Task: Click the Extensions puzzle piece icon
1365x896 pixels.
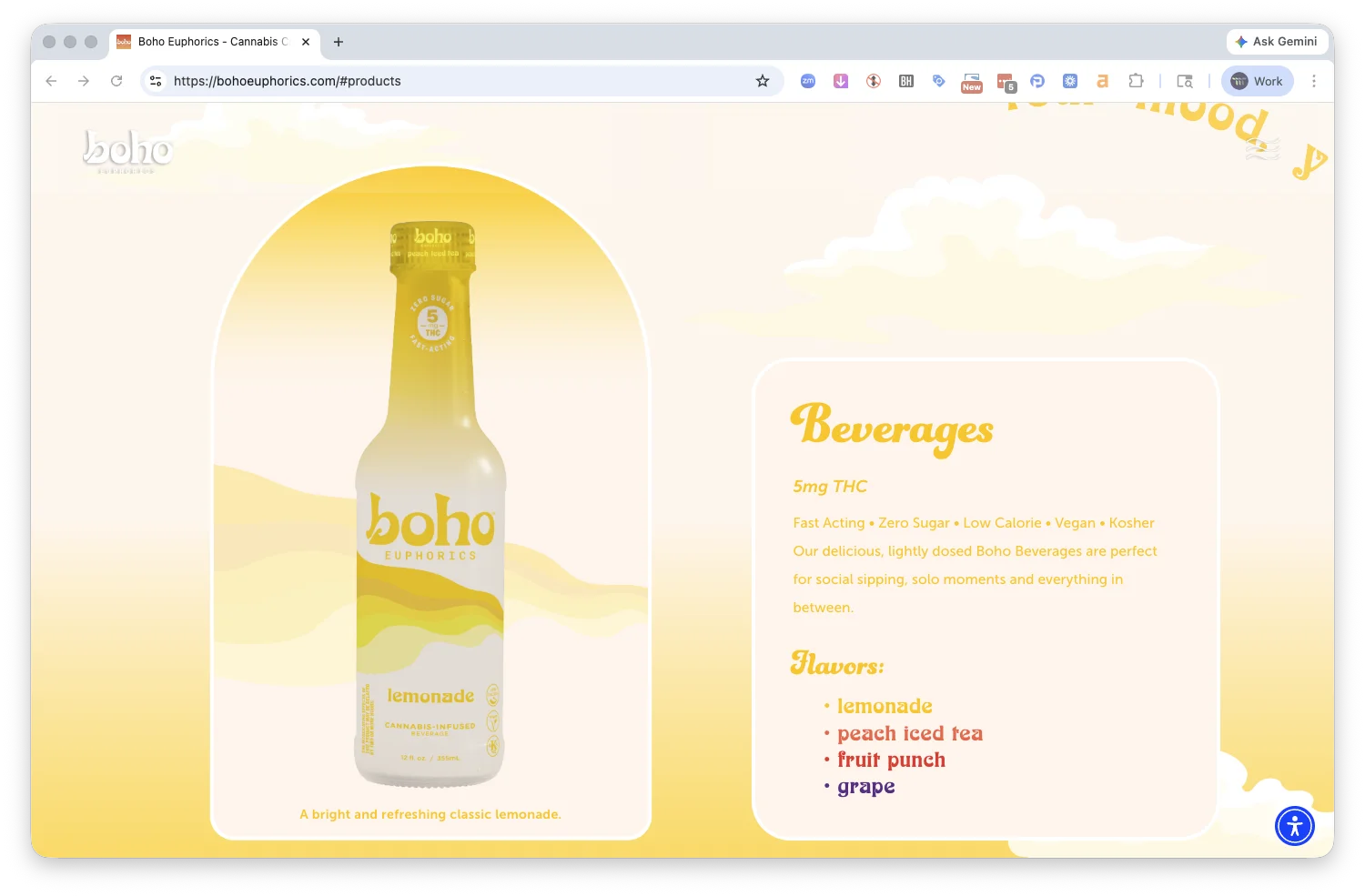Action: point(1136,81)
